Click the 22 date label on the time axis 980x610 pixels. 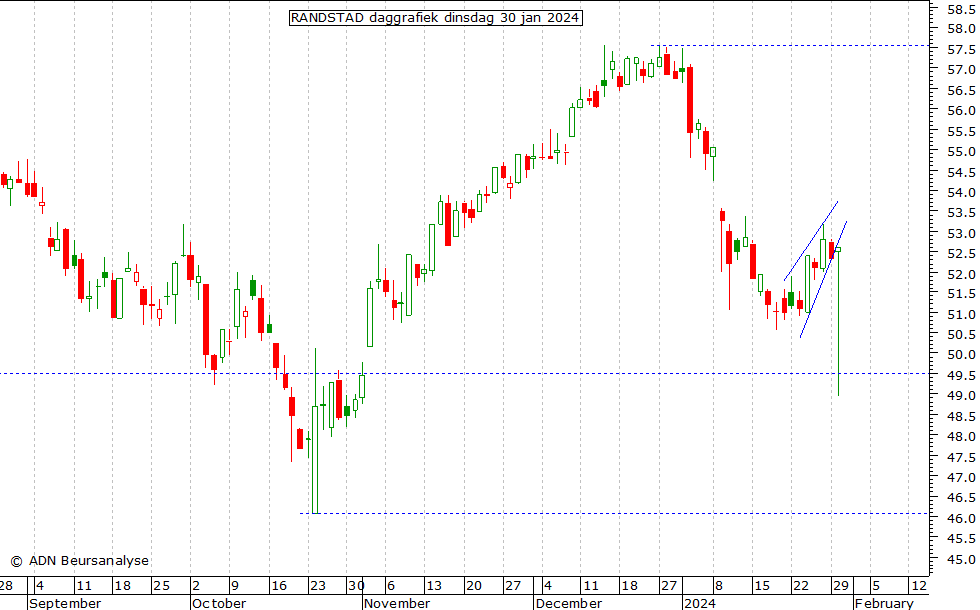(801, 586)
